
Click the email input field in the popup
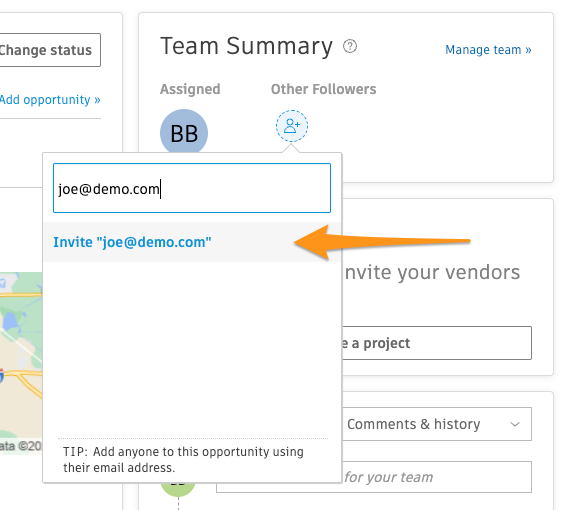pyautogui.click(x=192, y=188)
